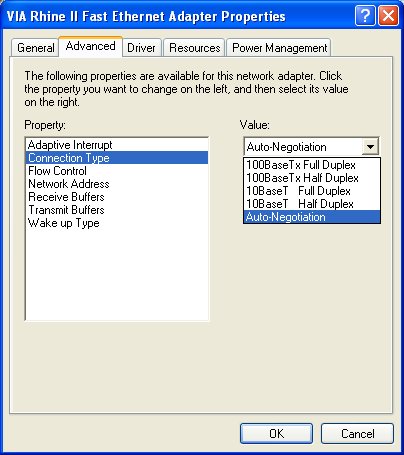Choose 100BaseTx Half Duplex option
Viewport: 404px width, 455px height.
[312, 178]
